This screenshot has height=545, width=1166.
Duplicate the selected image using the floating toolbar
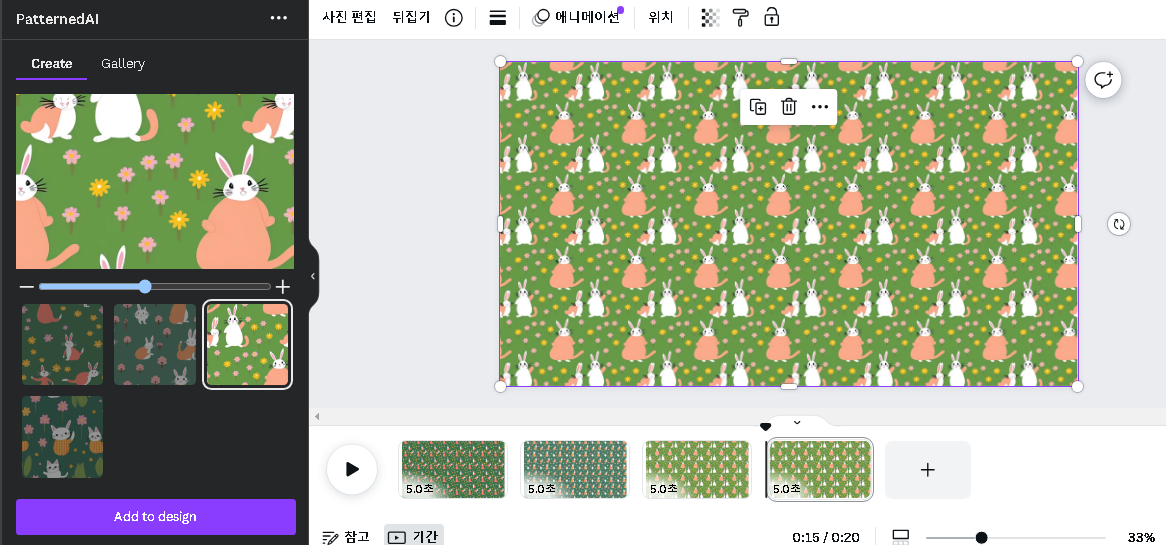click(758, 107)
